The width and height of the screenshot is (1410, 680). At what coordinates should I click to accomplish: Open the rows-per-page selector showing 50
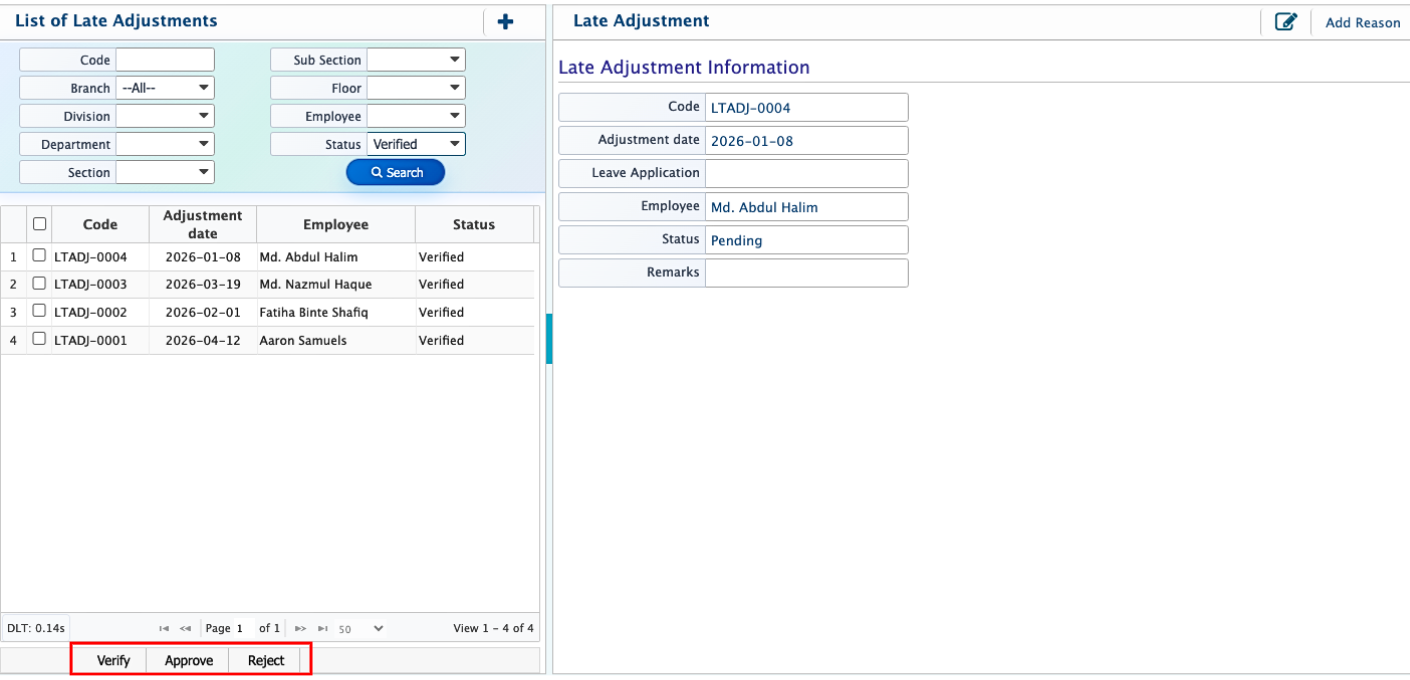361,629
